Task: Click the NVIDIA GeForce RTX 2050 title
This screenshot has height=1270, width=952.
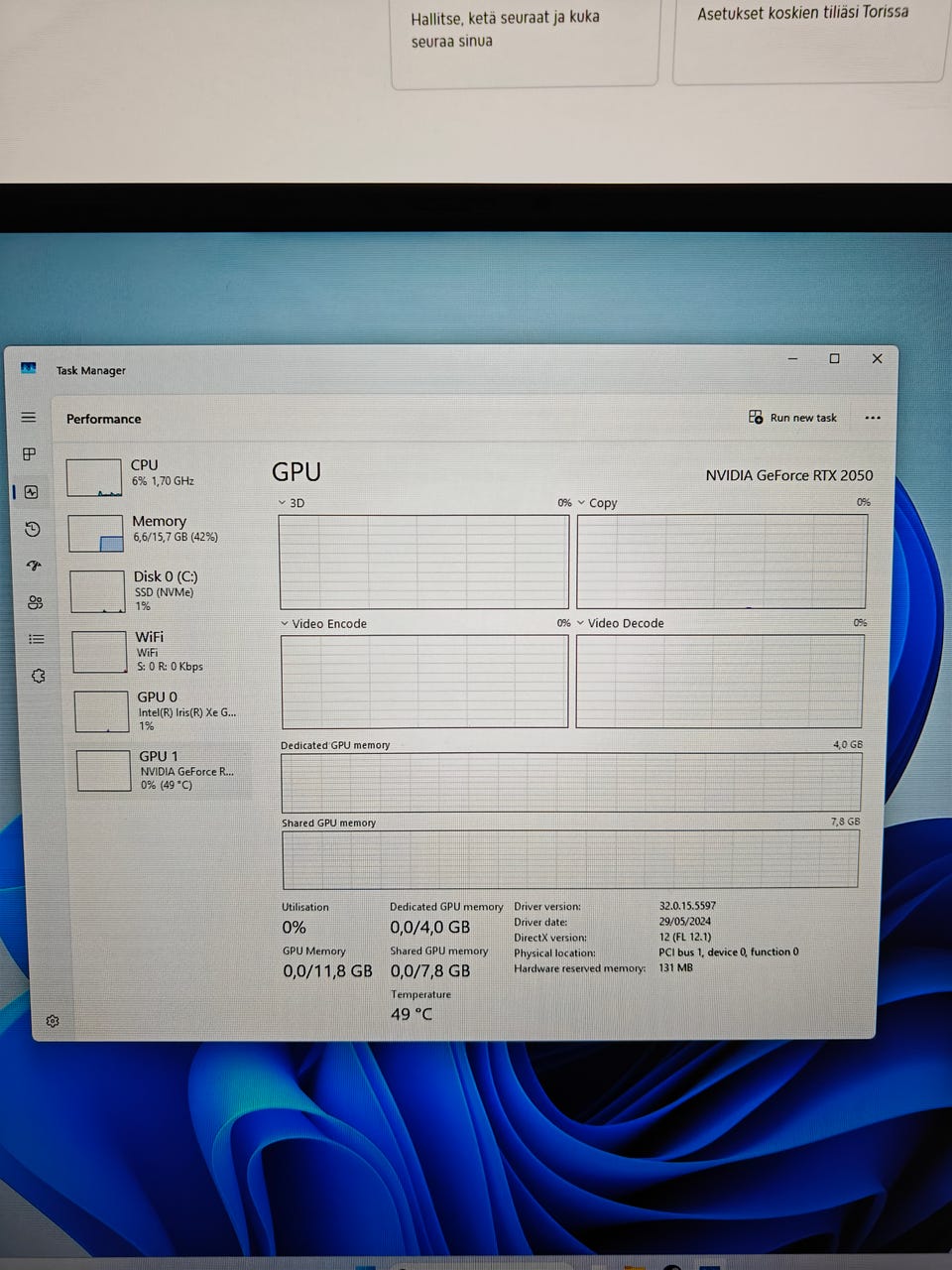Action: pyautogui.click(x=789, y=475)
